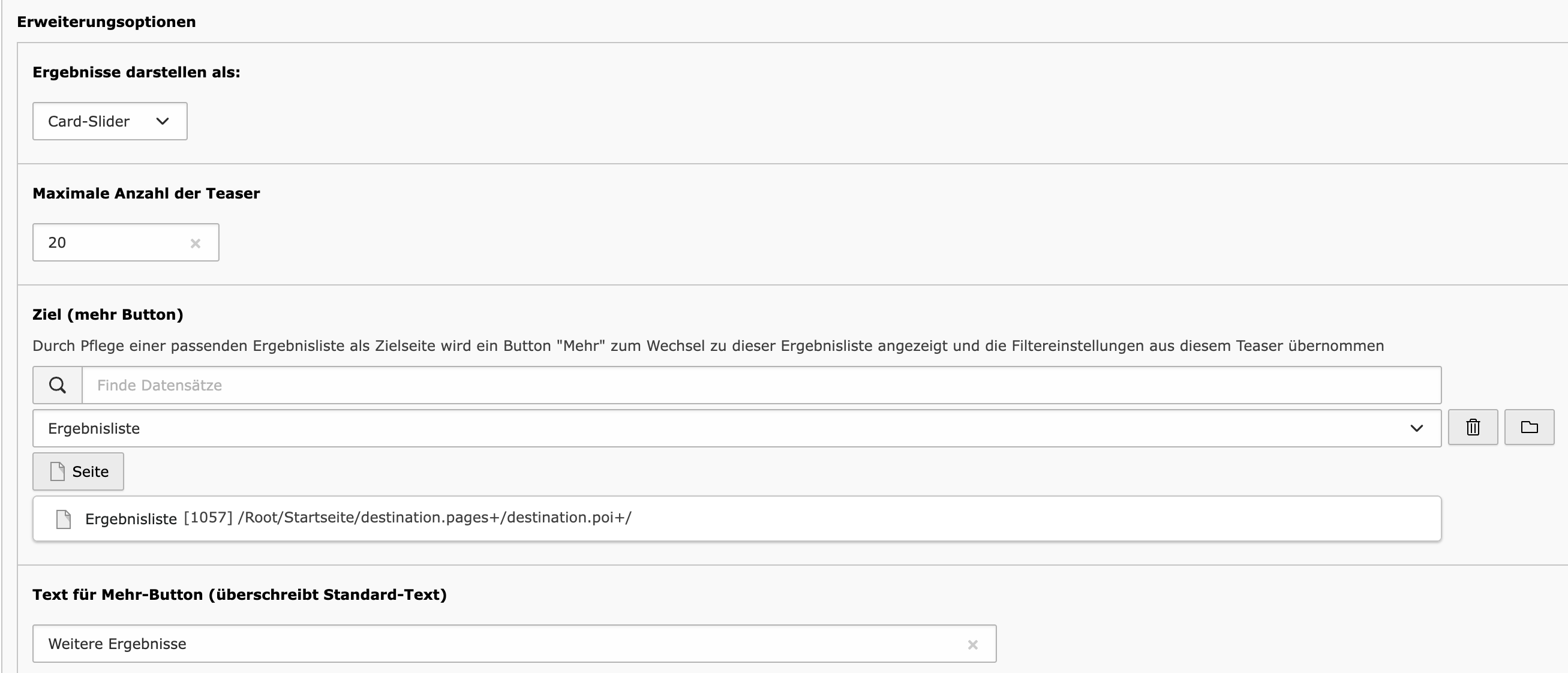Delete selected record with trash icon
The image size is (1568, 673).
click(x=1473, y=428)
